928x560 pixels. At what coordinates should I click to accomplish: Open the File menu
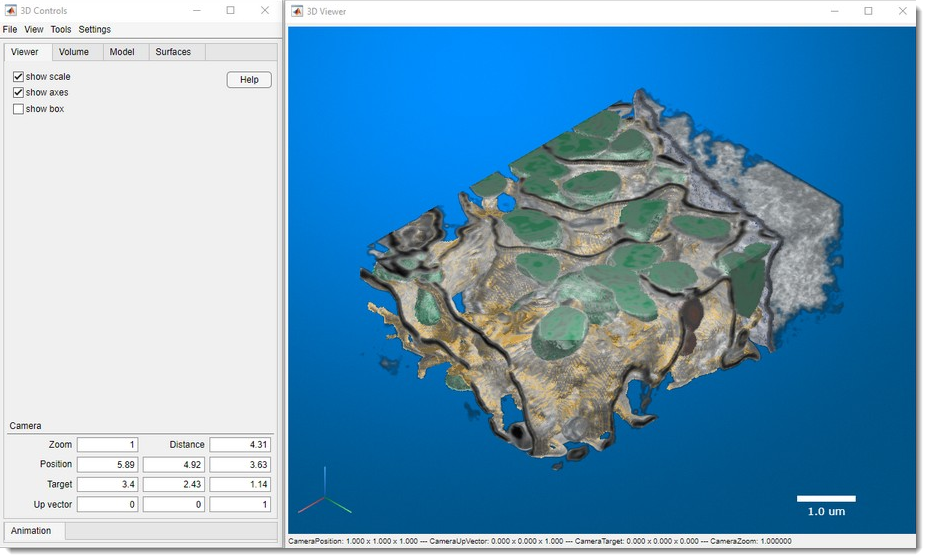10,30
